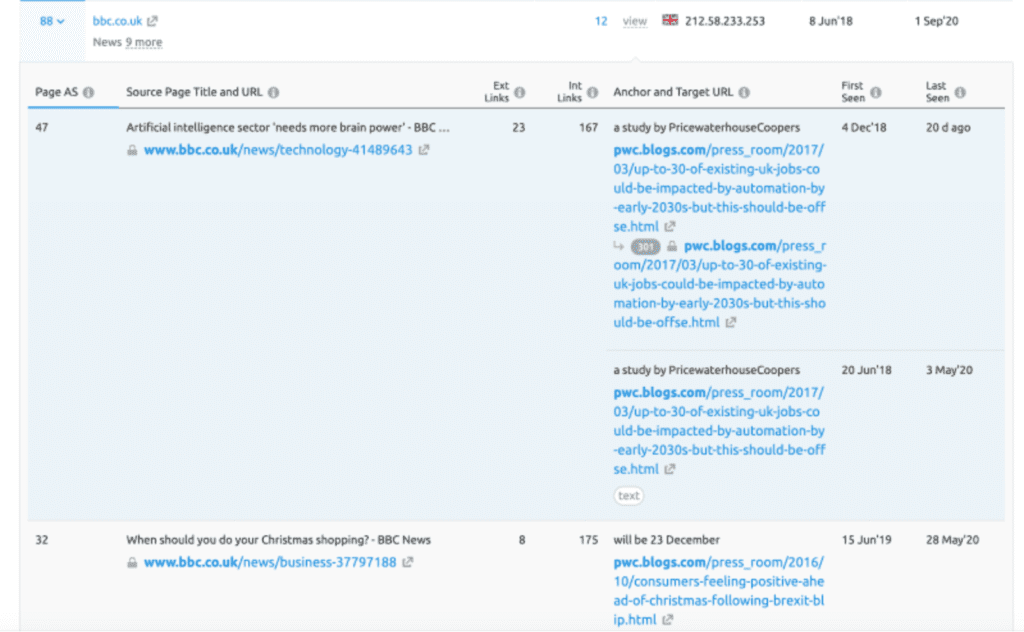Sort by Ext Links column header
The width and height of the screenshot is (1024, 632).
click(x=497, y=92)
